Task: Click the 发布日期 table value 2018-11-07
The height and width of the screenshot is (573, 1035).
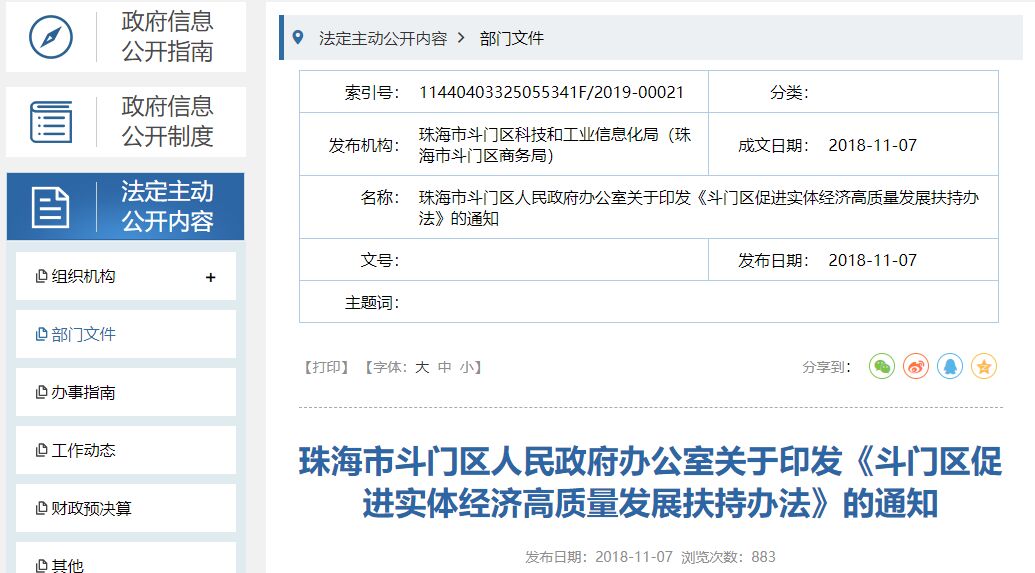Action: pyautogui.click(x=873, y=260)
